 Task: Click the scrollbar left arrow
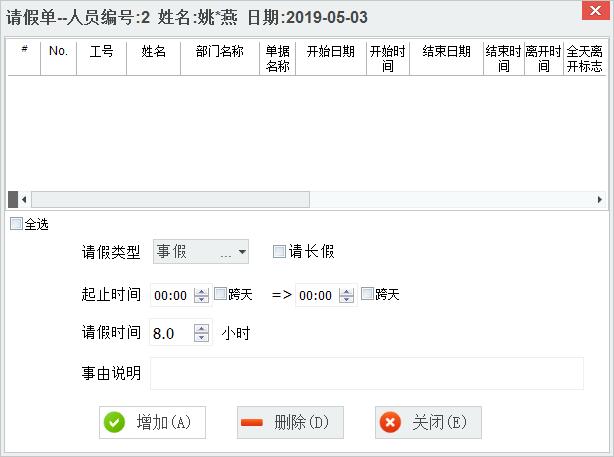pos(24,199)
